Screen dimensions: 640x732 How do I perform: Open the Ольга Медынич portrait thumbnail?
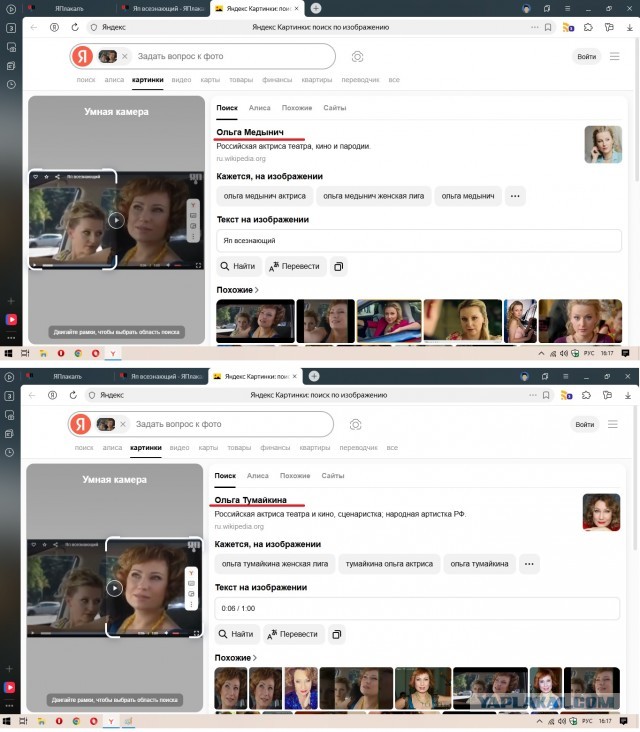point(603,144)
